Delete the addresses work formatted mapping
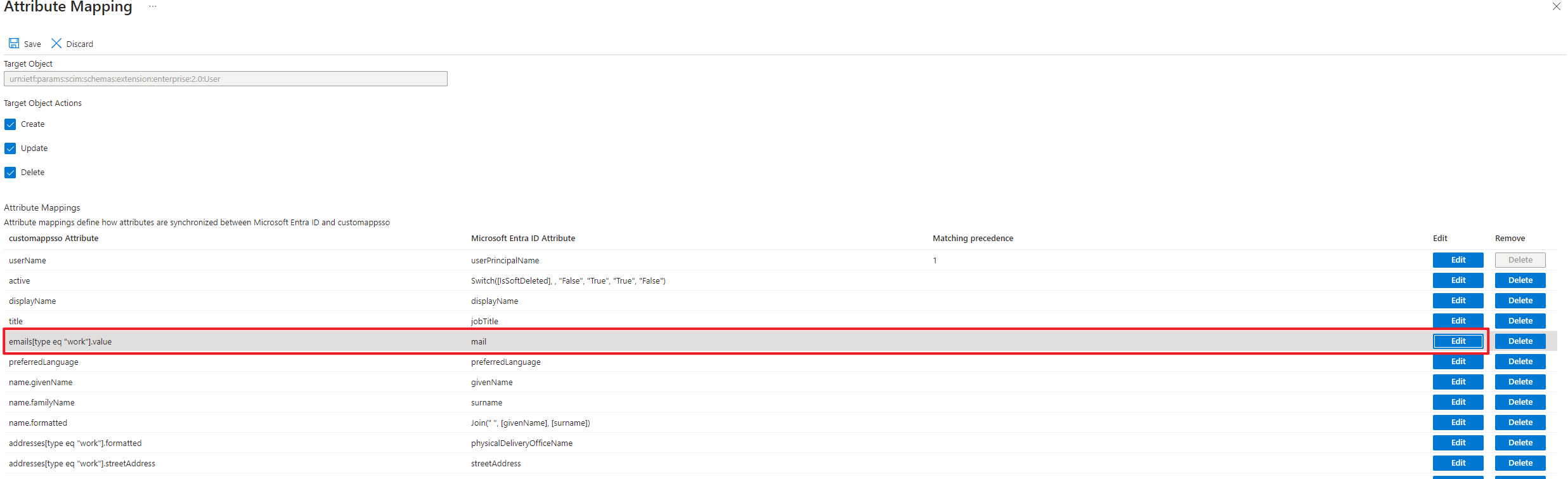Image resolution: width=1568 pixels, height=479 pixels. click(x=1520, y=443)
